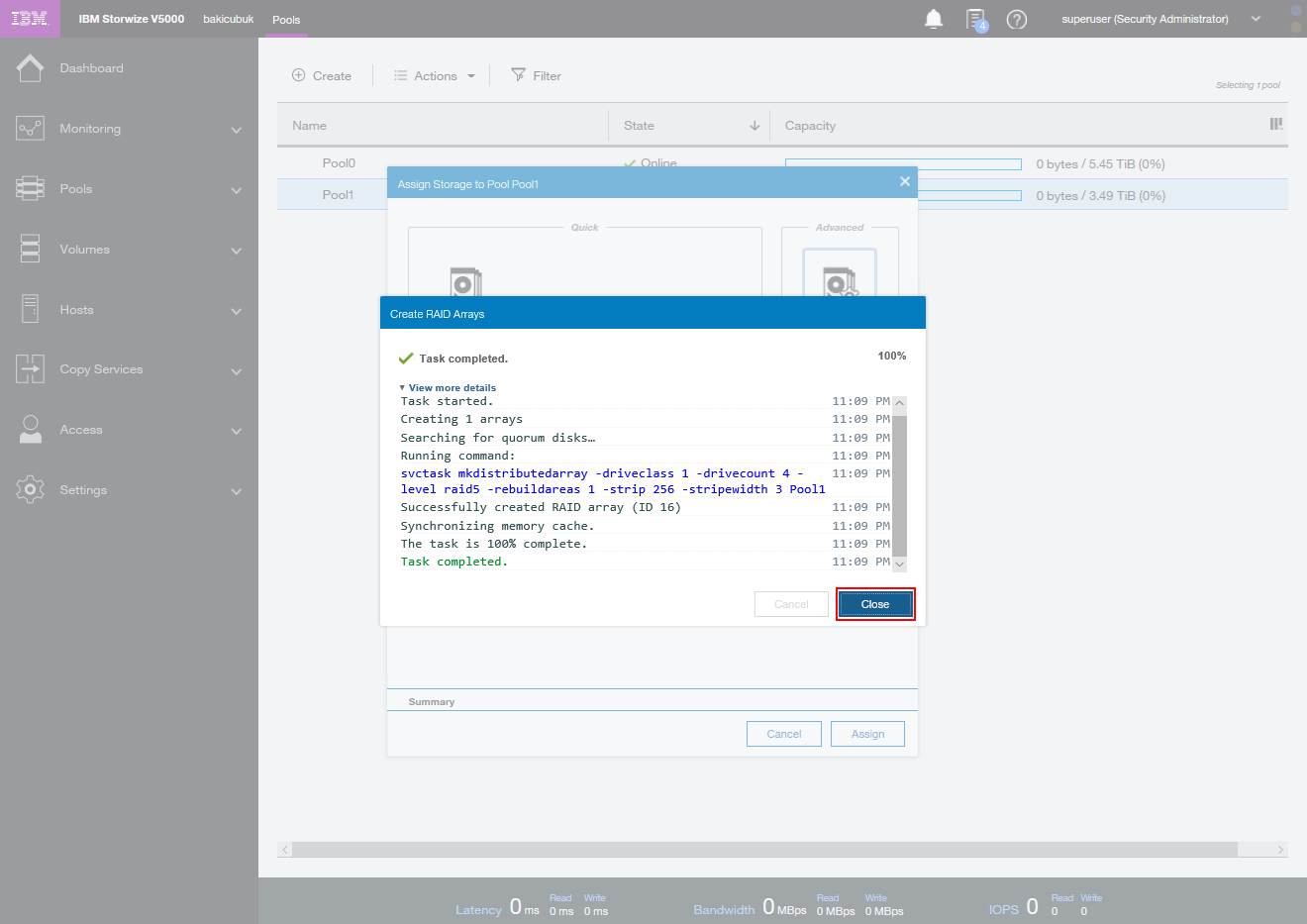Click the IOPS performance indicator
Image resolution: width=1307 pixels, height=924 pixels.
click(1046, 906)
